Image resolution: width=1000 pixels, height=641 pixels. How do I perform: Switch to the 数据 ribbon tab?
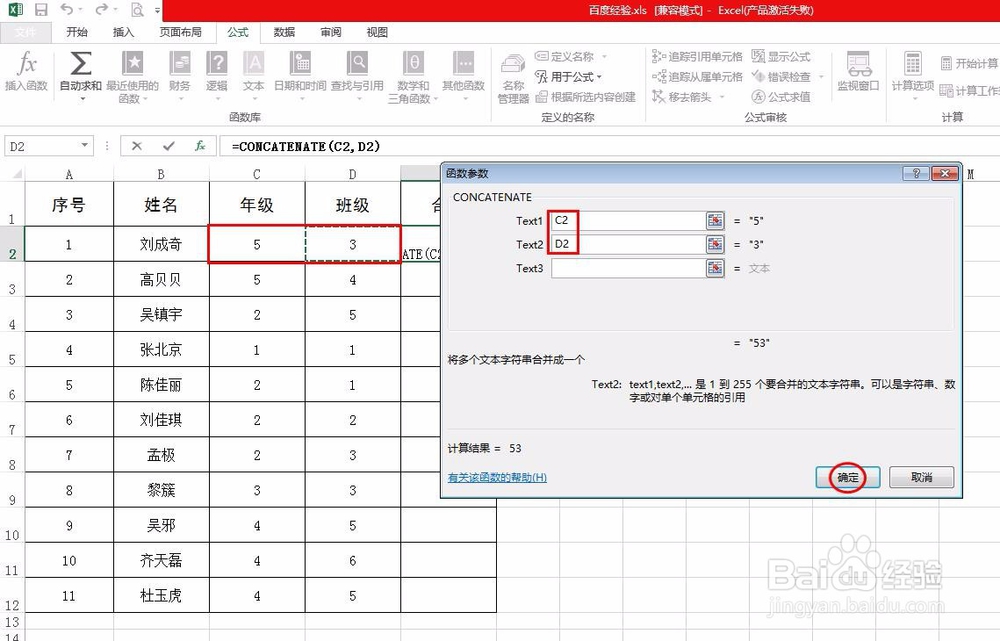(x=283, y=31)
